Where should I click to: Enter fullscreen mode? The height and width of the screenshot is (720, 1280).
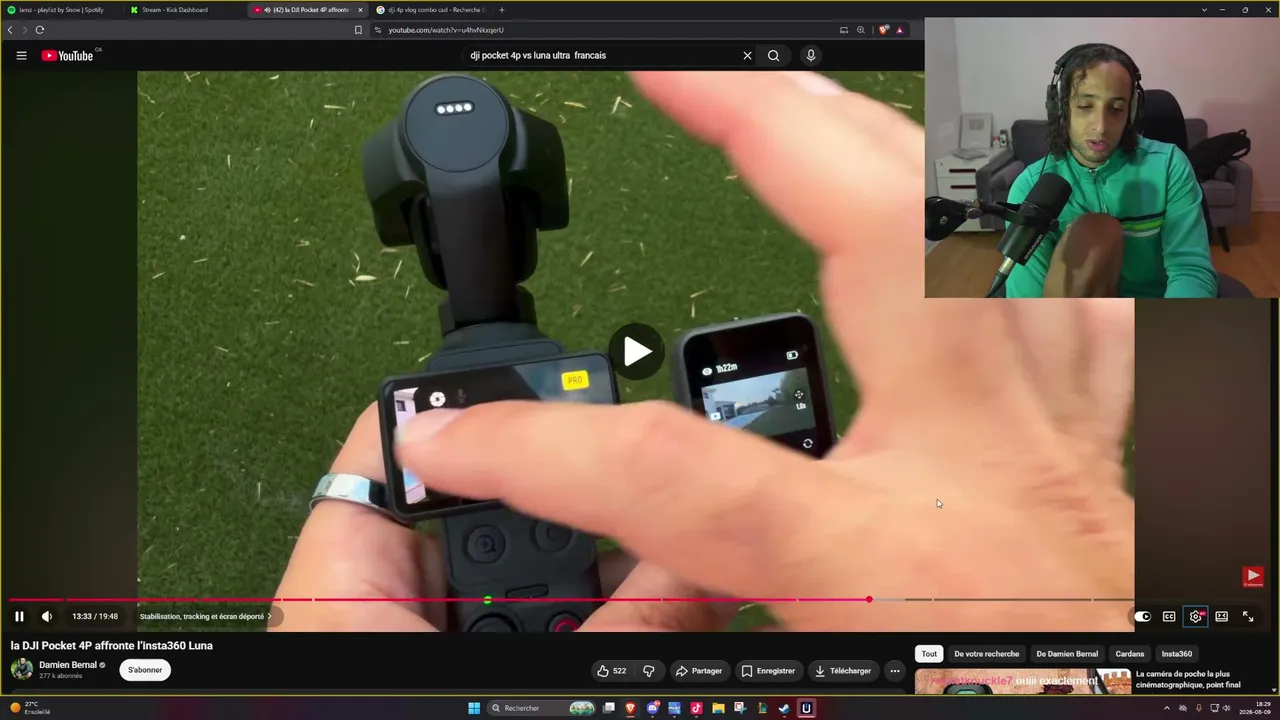click(x=1248, y=616)
